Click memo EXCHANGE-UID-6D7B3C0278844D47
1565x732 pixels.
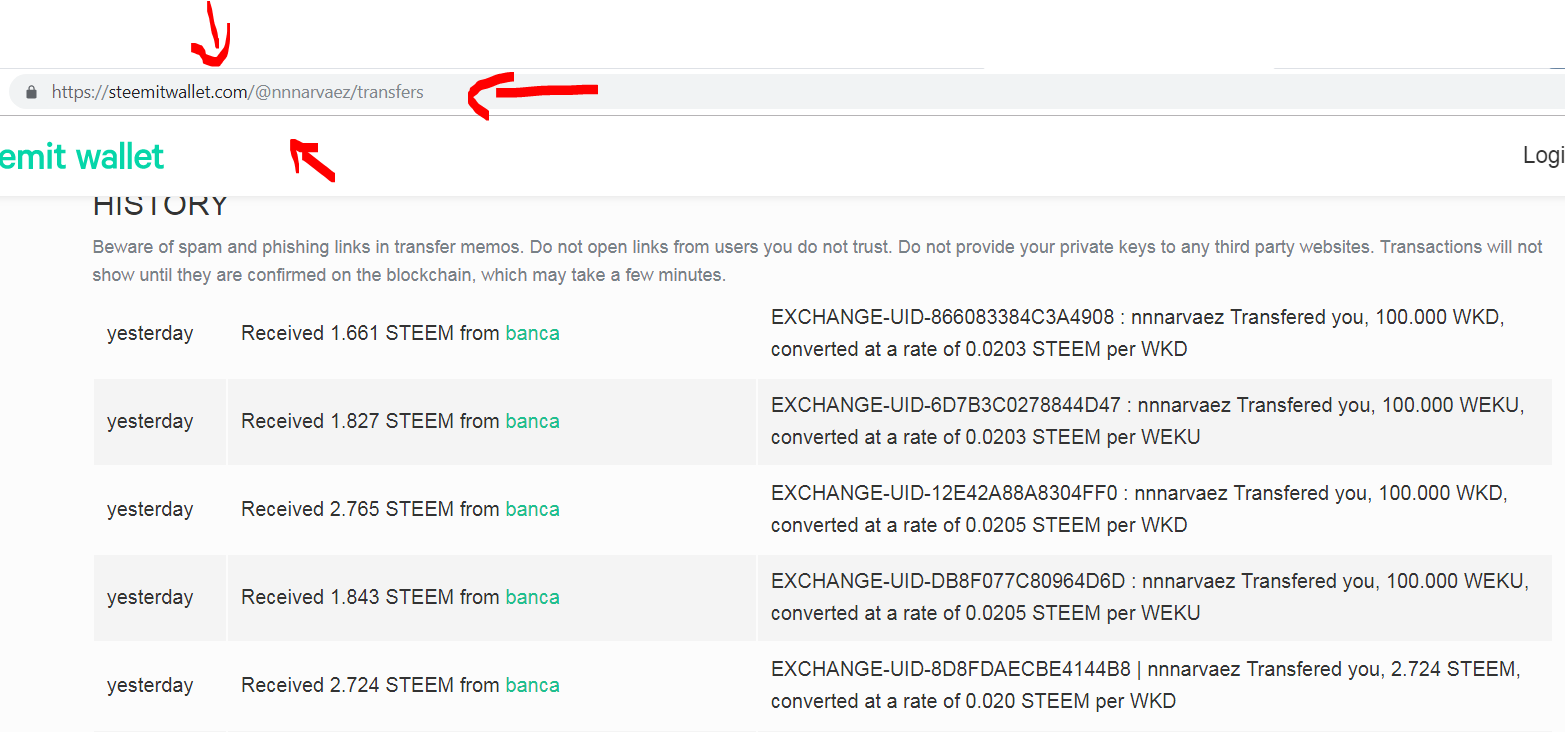click(x=1147, y=421)
